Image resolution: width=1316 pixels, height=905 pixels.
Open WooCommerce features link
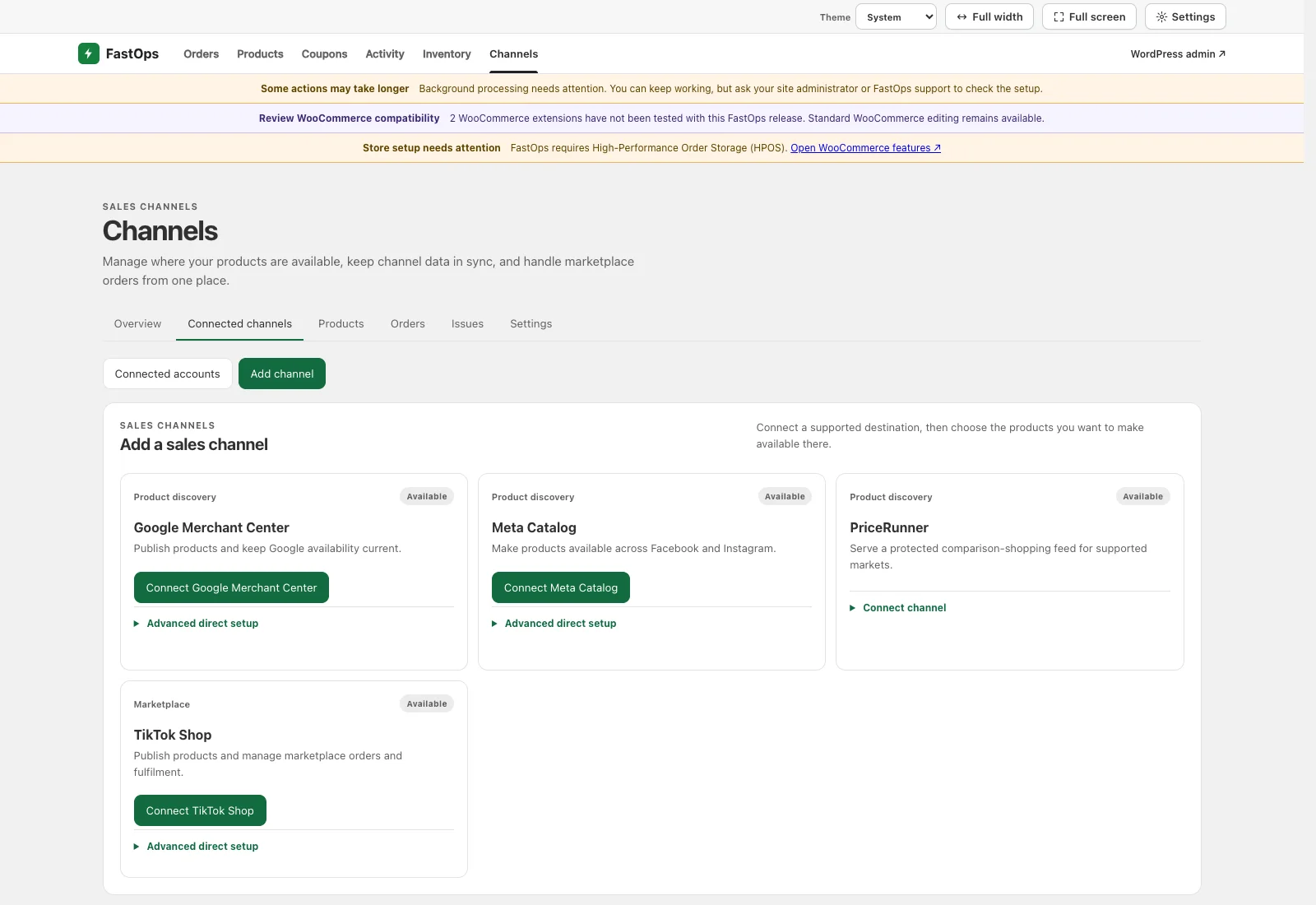(x=865, y=148)
